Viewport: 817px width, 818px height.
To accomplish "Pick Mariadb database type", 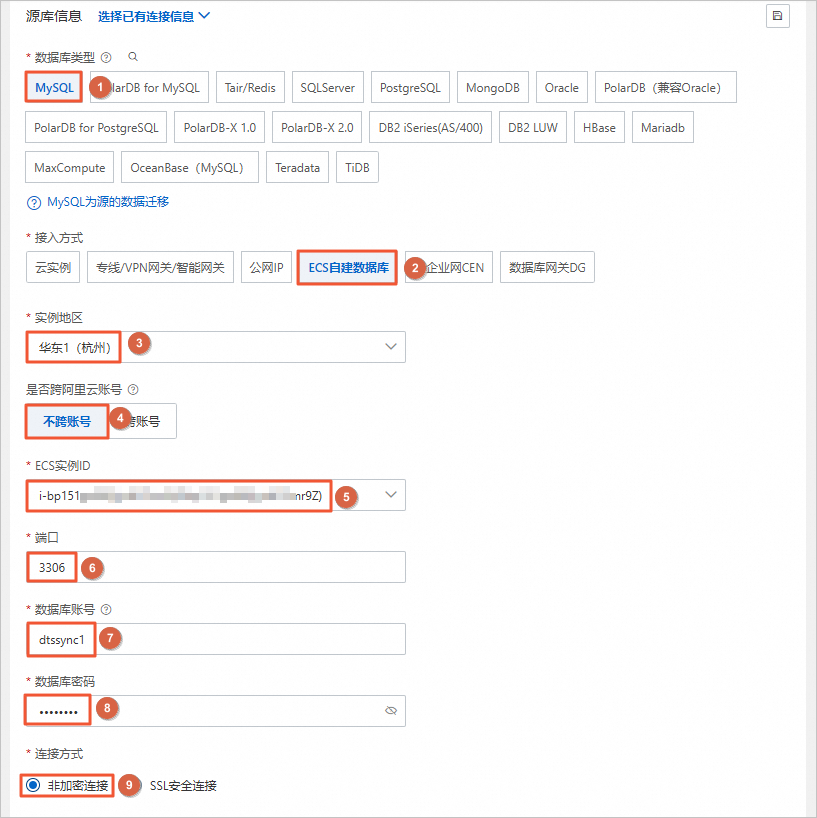I will click(663, 127).
